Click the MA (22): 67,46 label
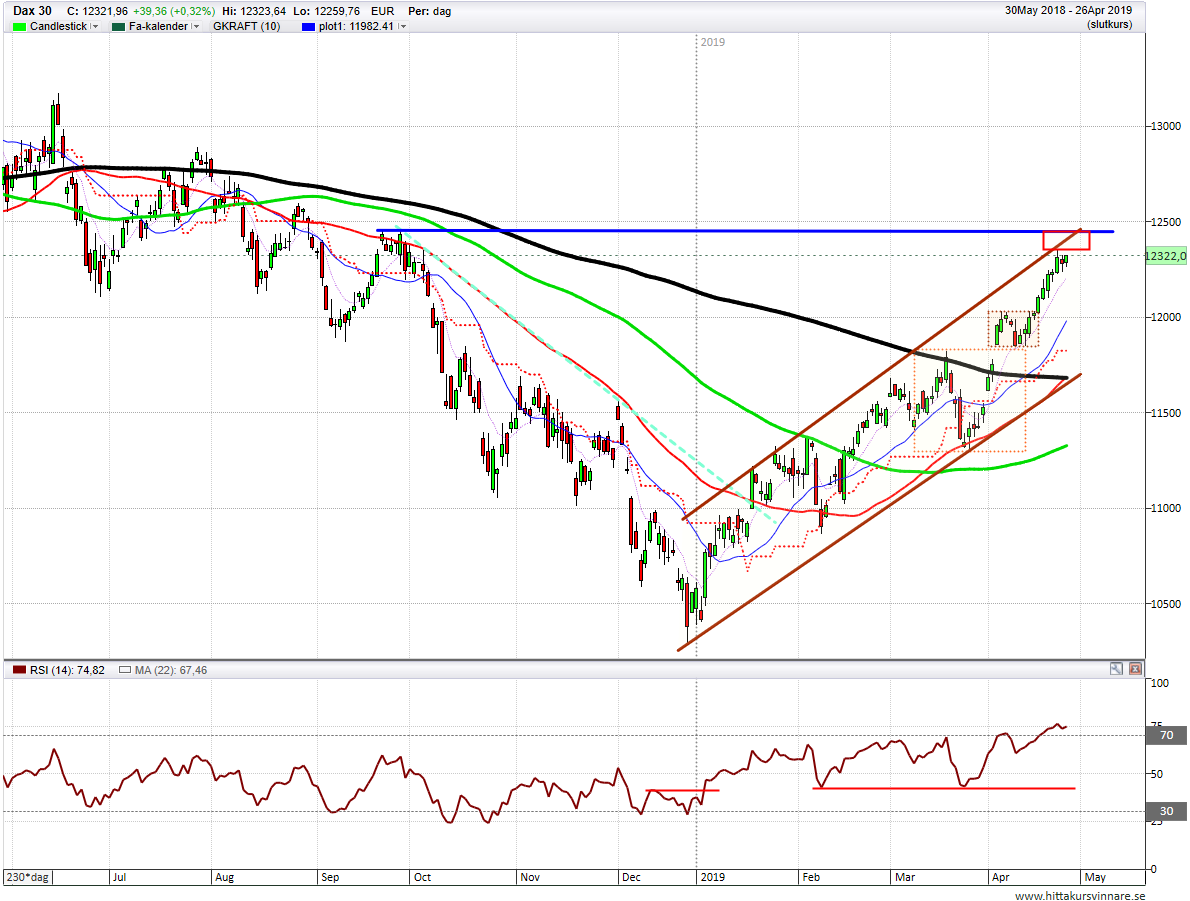This screenshot has height=901, width=1190. coord(171,670)
